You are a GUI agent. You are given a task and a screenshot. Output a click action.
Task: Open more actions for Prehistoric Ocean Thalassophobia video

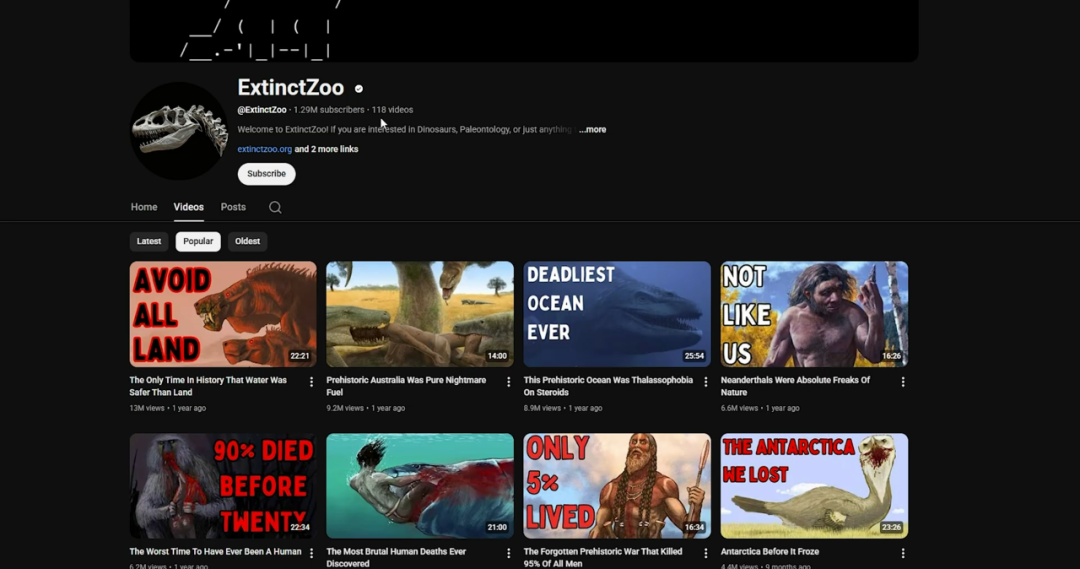pyautogui.click(x=705, y=382)
